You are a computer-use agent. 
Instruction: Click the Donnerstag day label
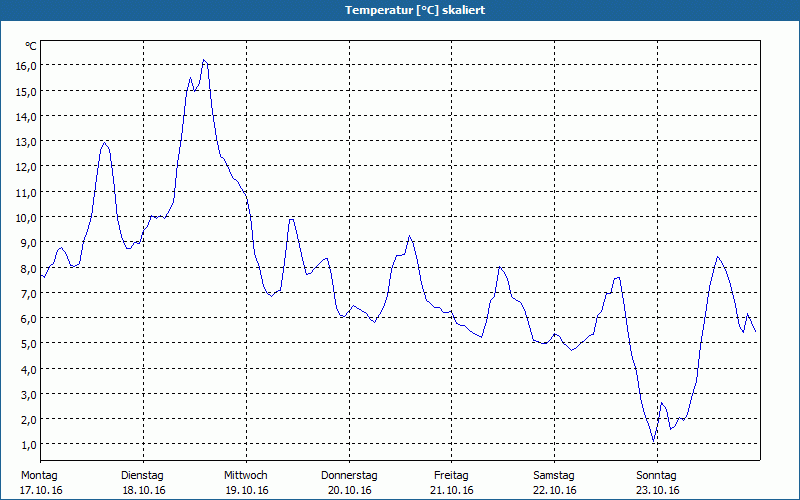pos(349,476)
